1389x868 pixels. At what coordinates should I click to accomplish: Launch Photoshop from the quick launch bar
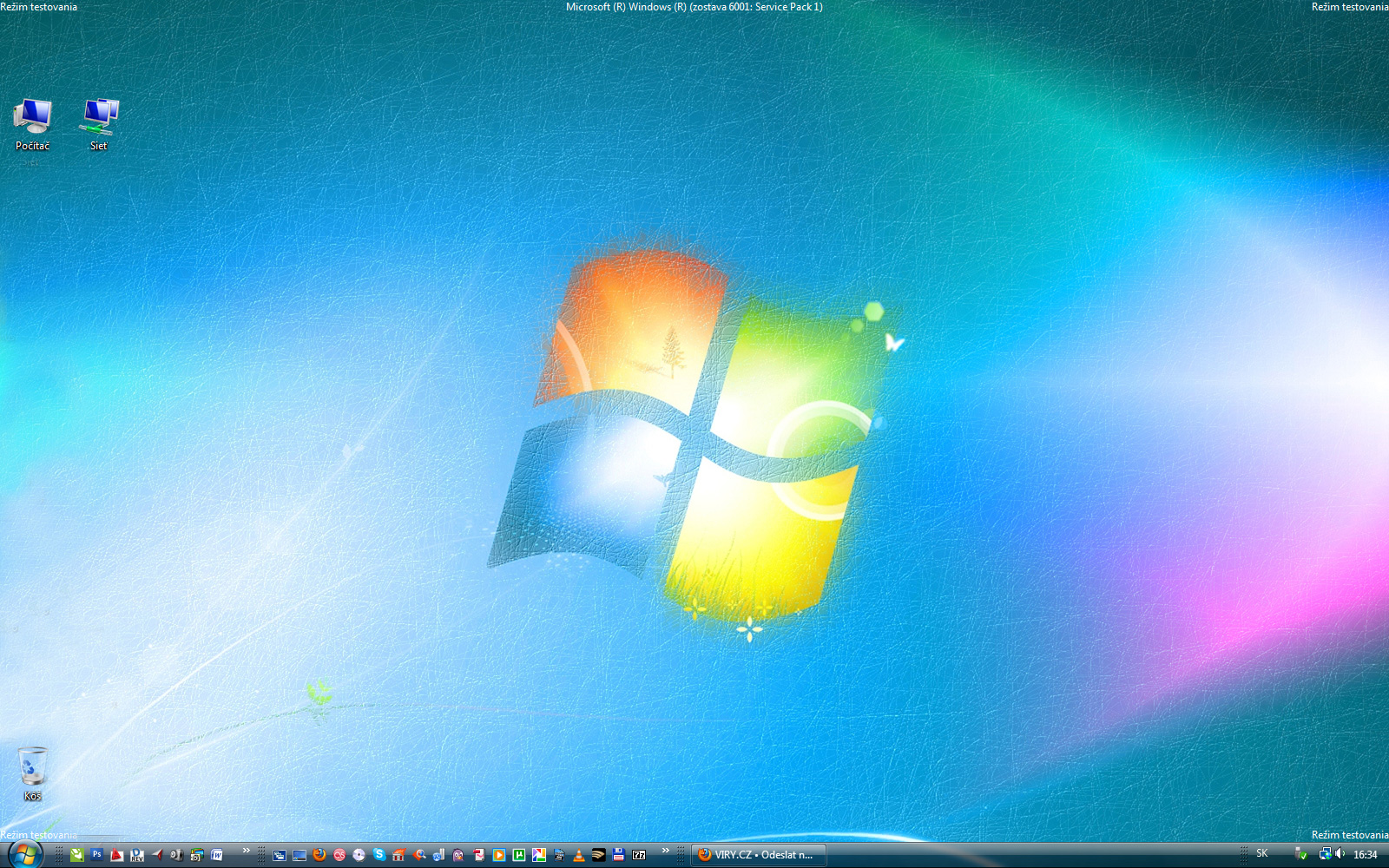(97, 855)
